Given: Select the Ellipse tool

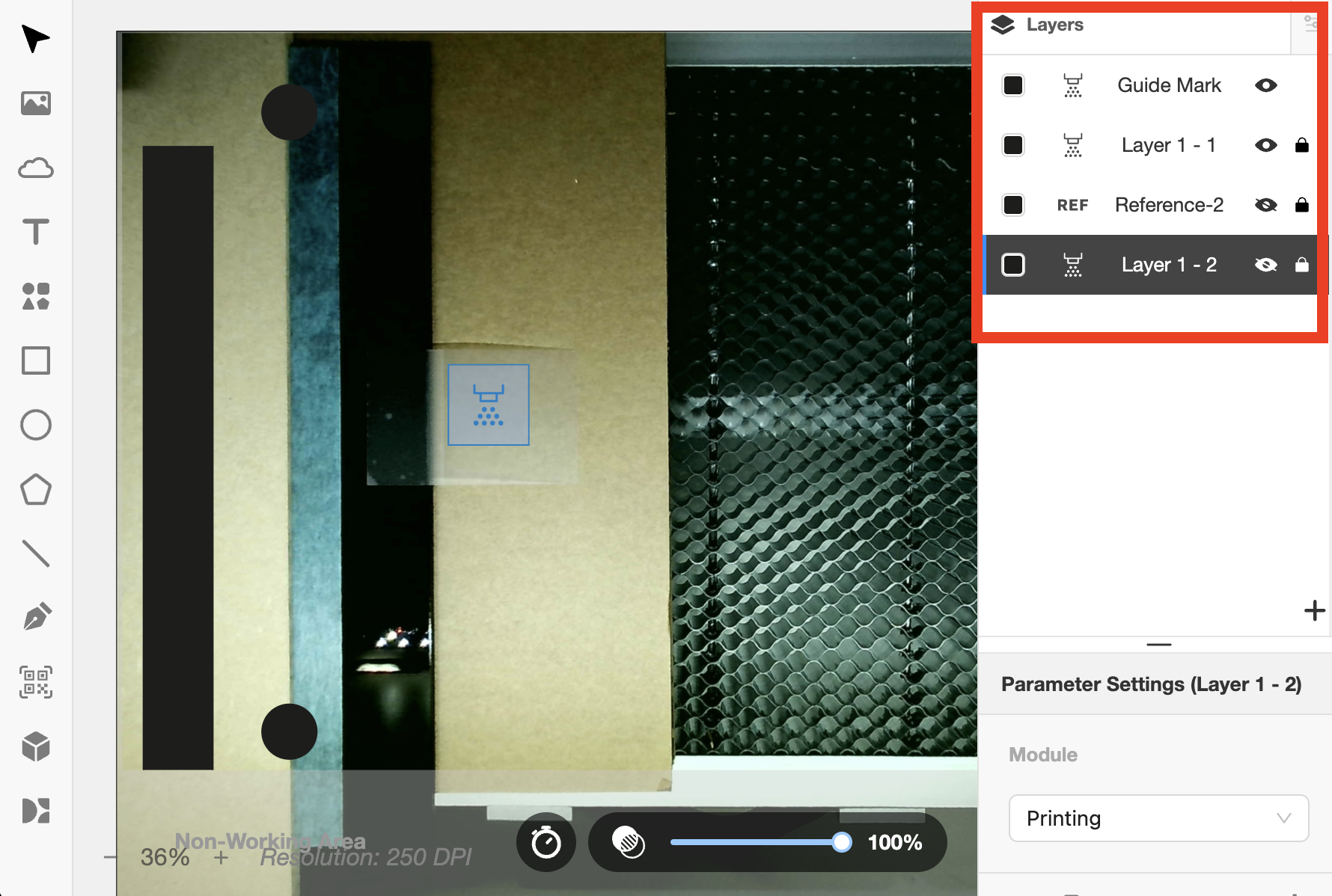Looking at the screenshot, I should [x=36, y=425].
